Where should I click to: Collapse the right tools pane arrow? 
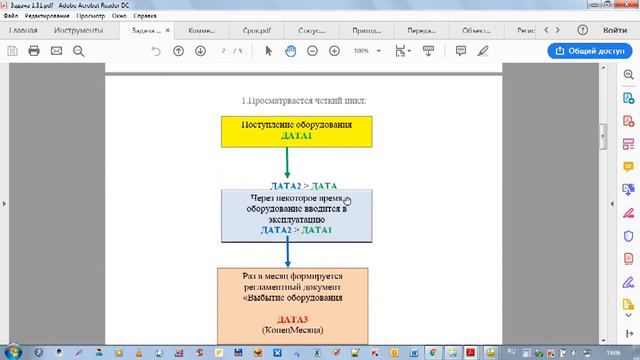tap(612, 203)
